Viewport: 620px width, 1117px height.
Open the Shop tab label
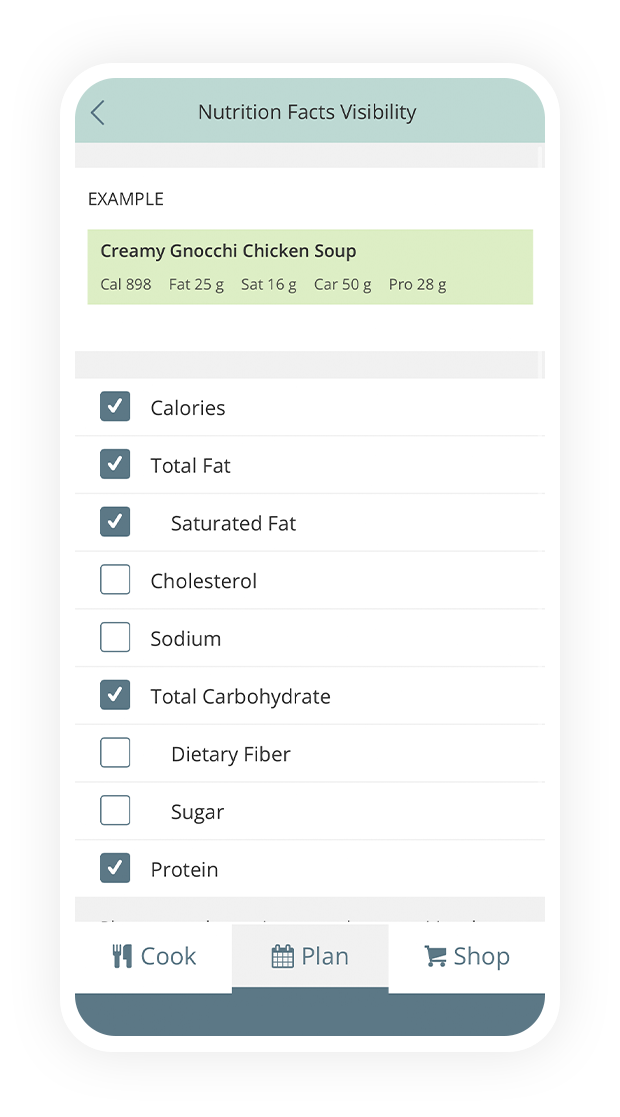coord(481,956)
